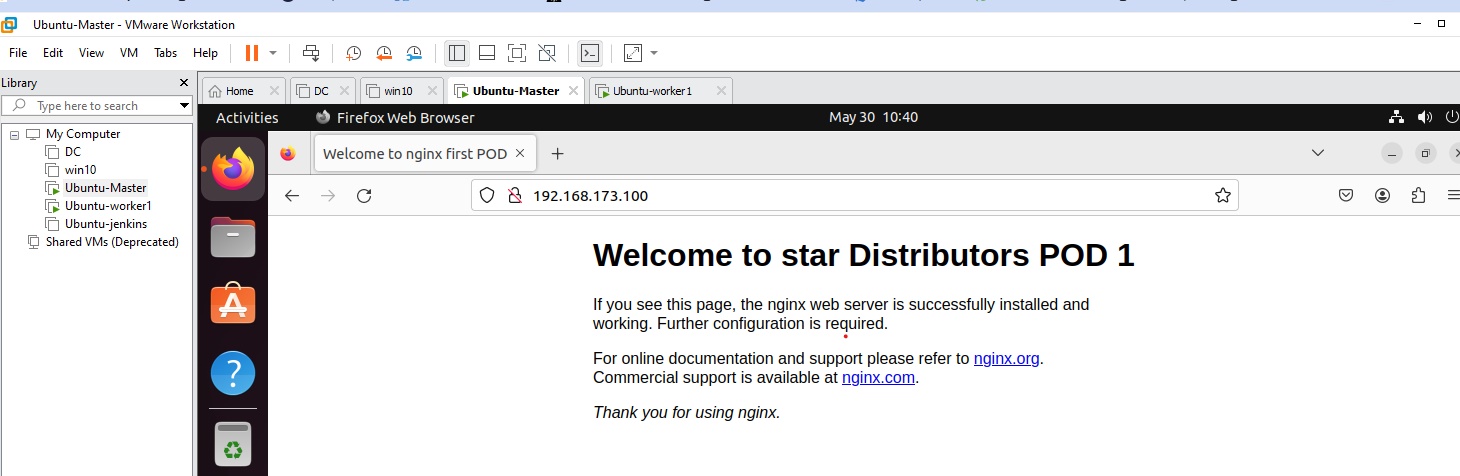
Task: Open the Edit menu
Action: [x=53, y=53]
